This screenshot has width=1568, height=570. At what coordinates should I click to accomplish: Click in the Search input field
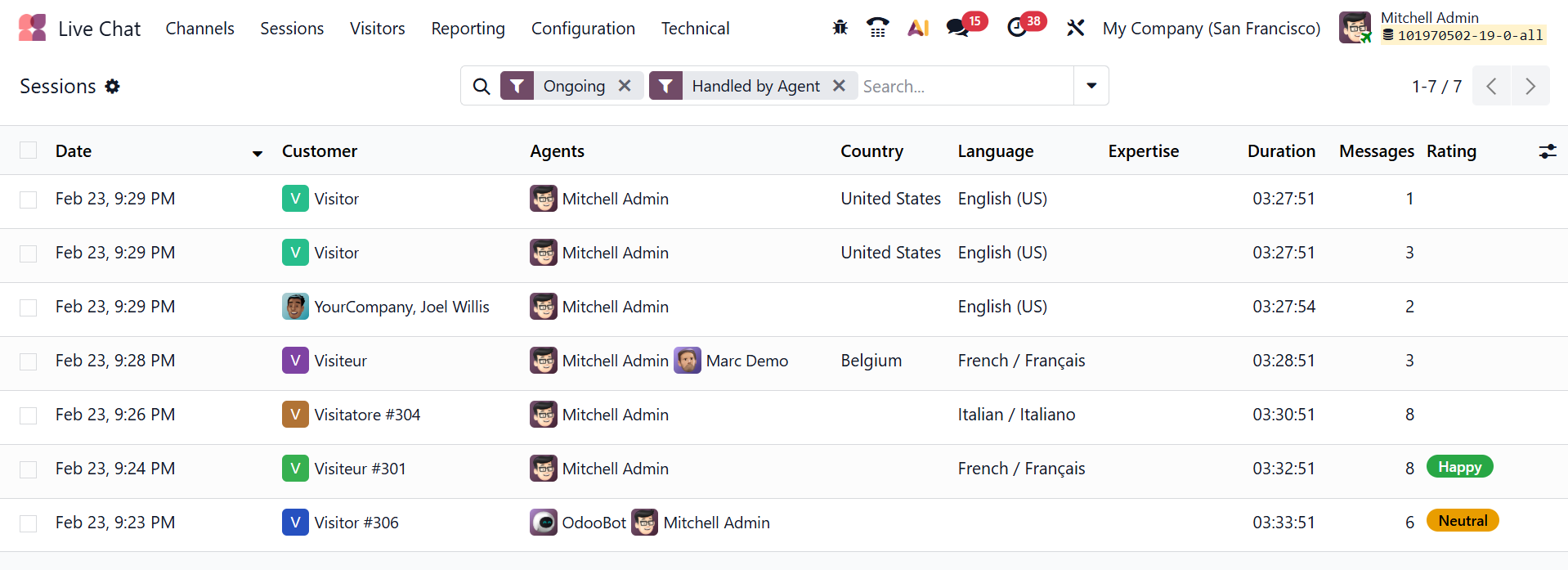pyautogui.click(x=965, y=86)
